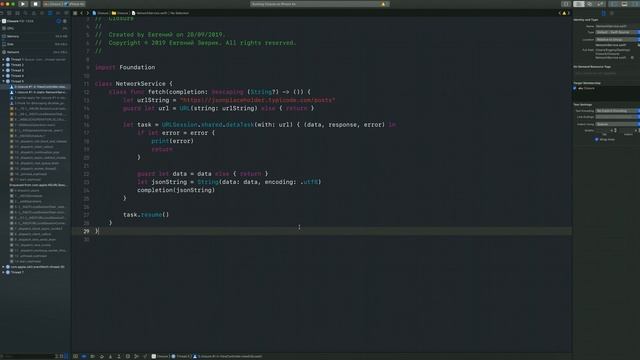Click the print(error) statement

[172, 141]
